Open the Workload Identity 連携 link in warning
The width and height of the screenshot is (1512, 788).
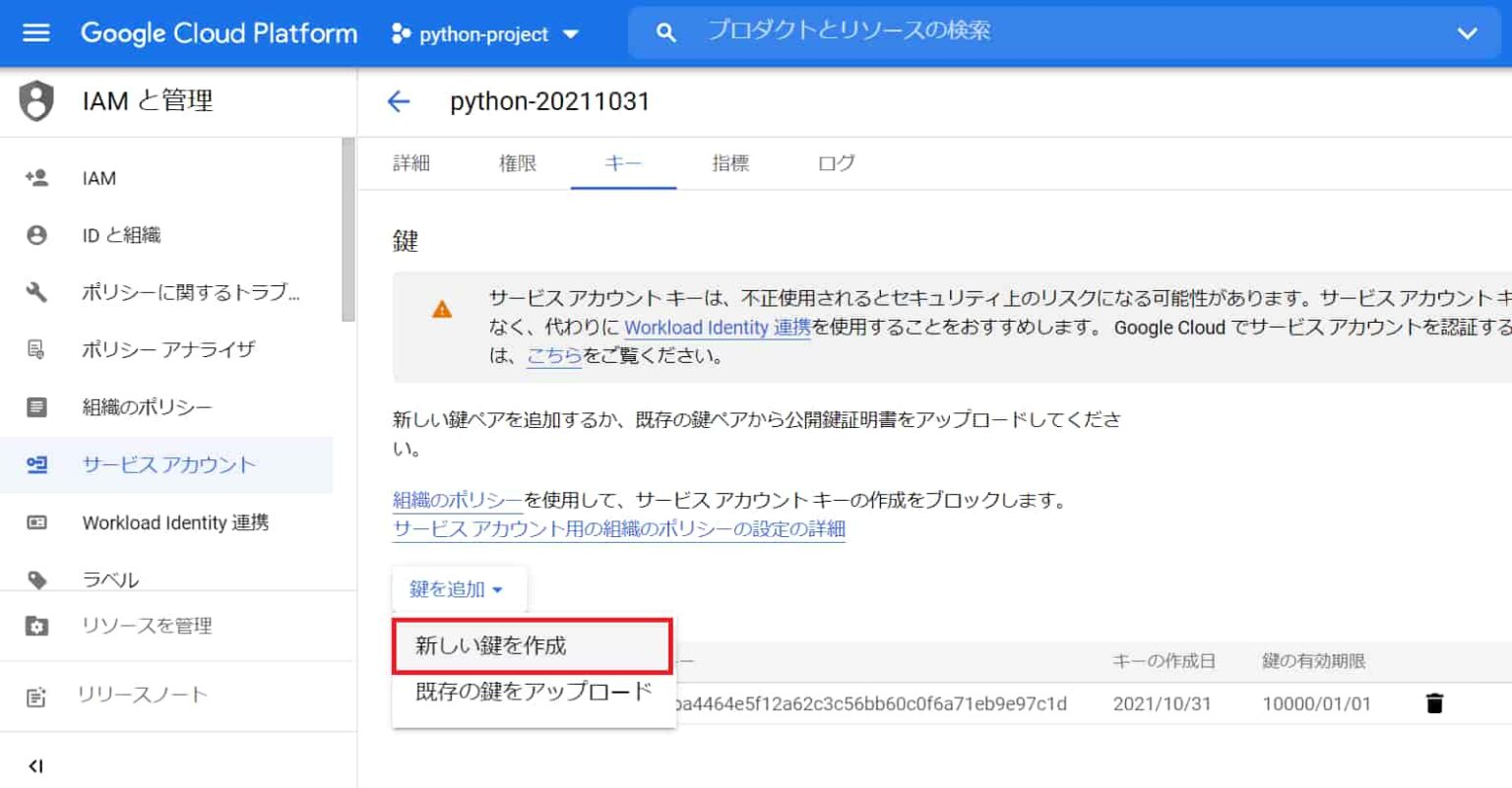[x=718, y=328]
